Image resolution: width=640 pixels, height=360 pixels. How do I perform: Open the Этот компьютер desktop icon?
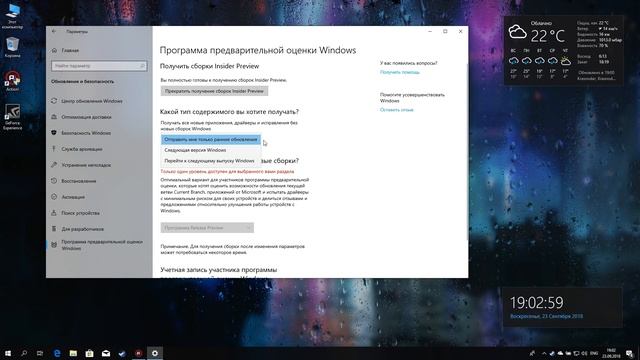click(x=12, y=16)
